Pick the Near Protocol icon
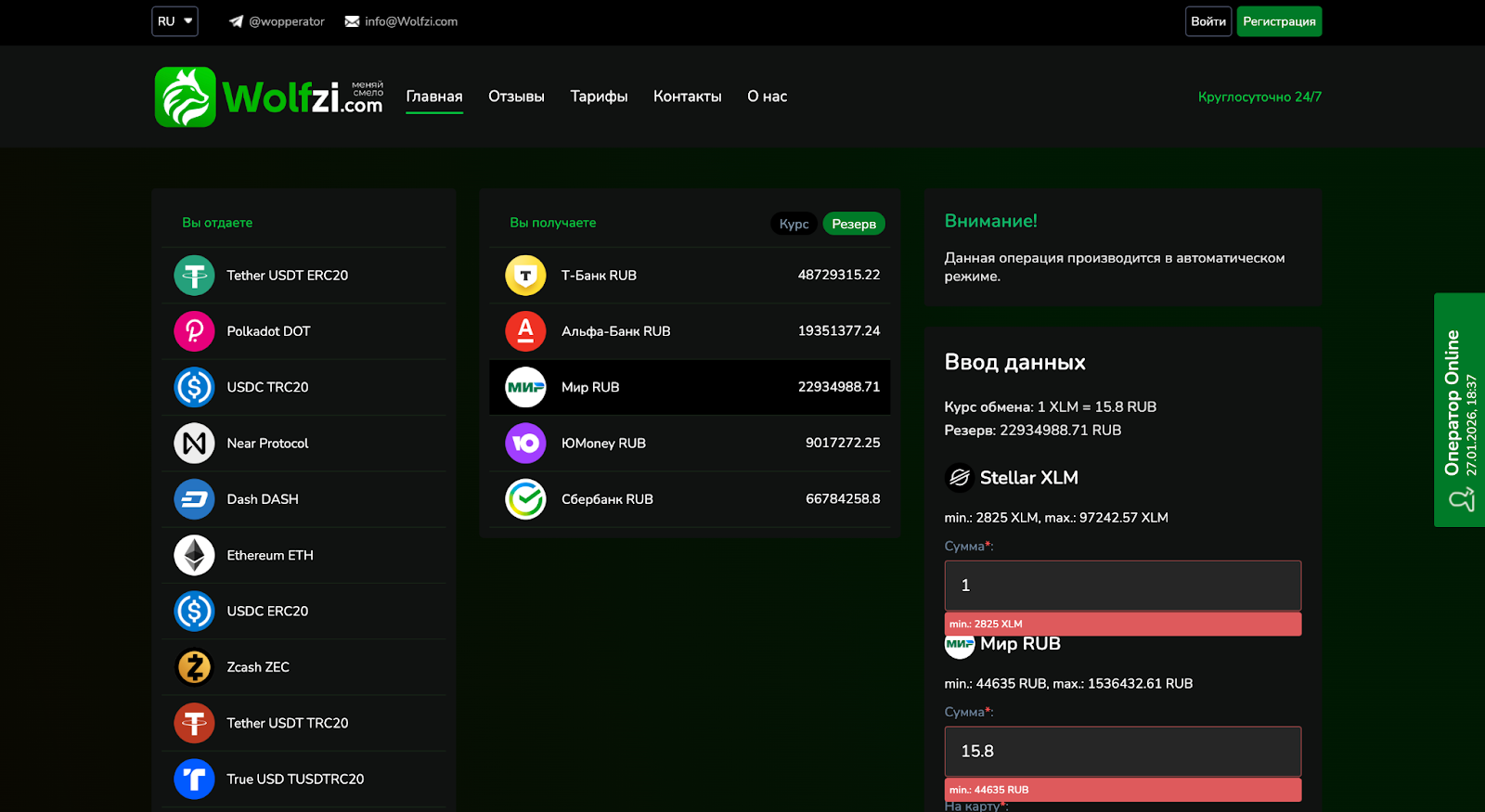 point(194,444)
